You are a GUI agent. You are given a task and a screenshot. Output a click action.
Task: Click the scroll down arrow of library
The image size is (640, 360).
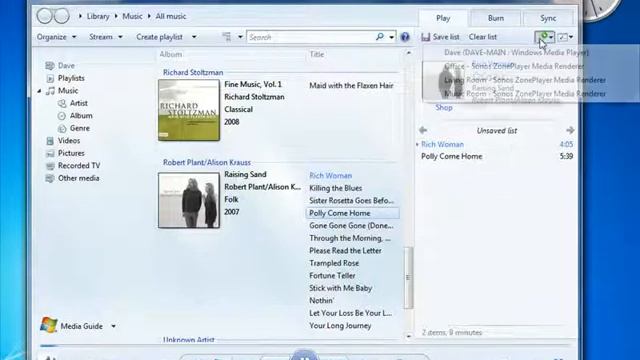pos(409,336)
